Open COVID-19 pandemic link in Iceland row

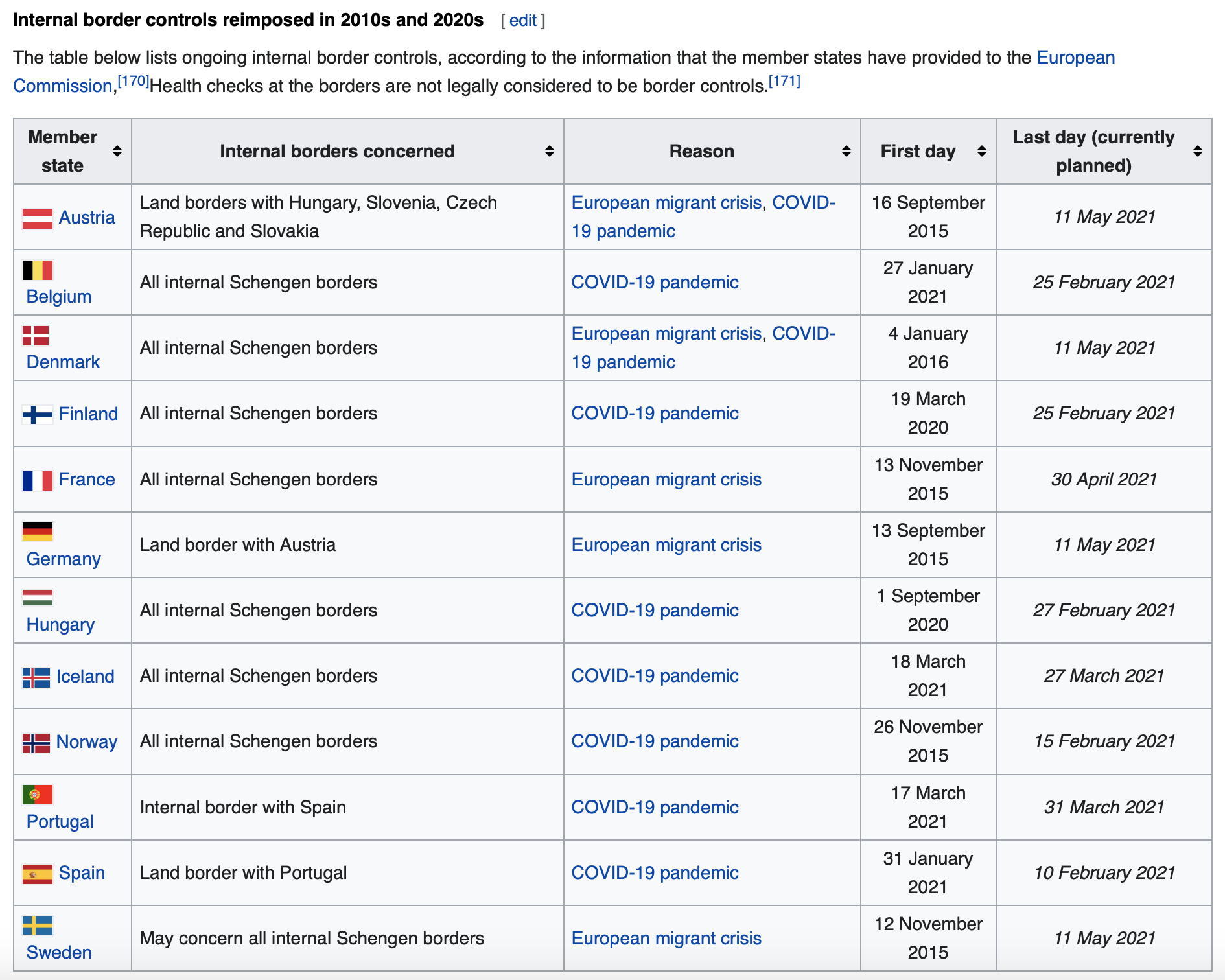coord(655,676)
